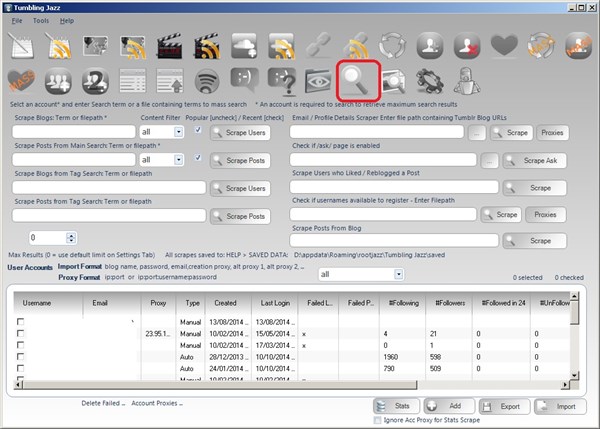Open the 'all' dropdown beside Scrape Posts search
This screenshot has height=429, width=600.
point(178,160)
